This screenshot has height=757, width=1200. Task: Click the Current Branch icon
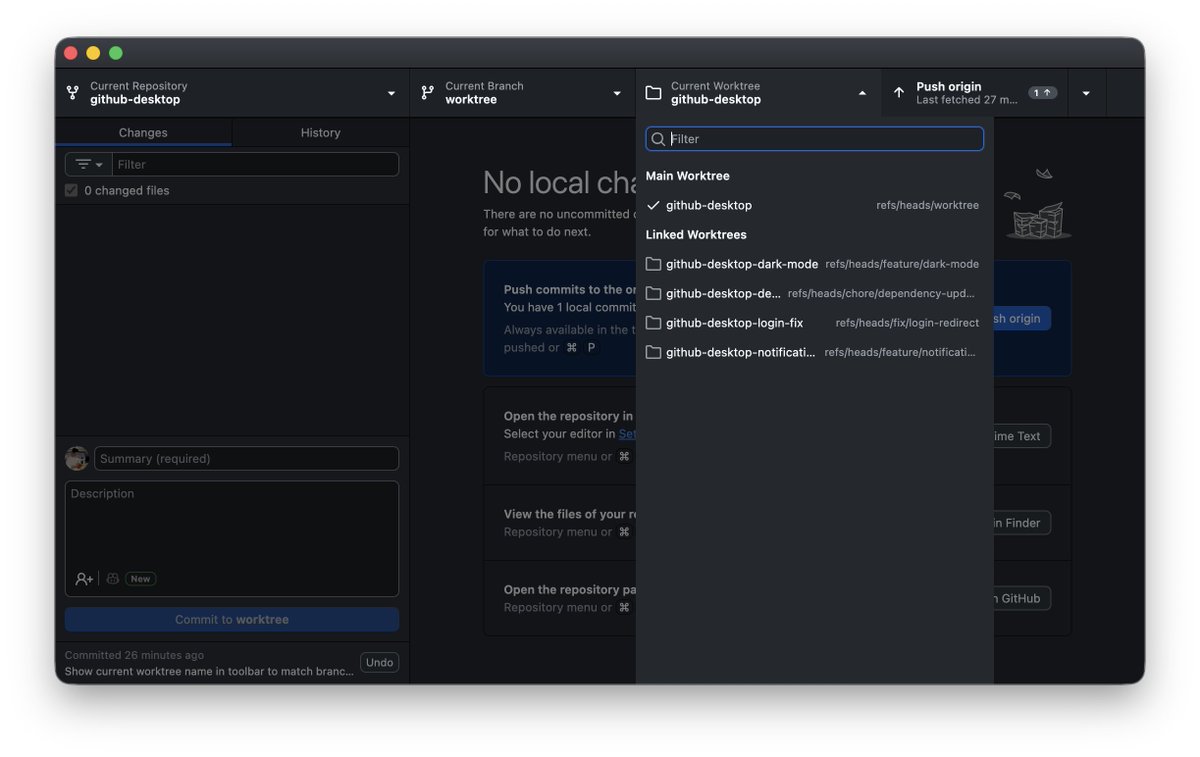[x=427, y=93]
